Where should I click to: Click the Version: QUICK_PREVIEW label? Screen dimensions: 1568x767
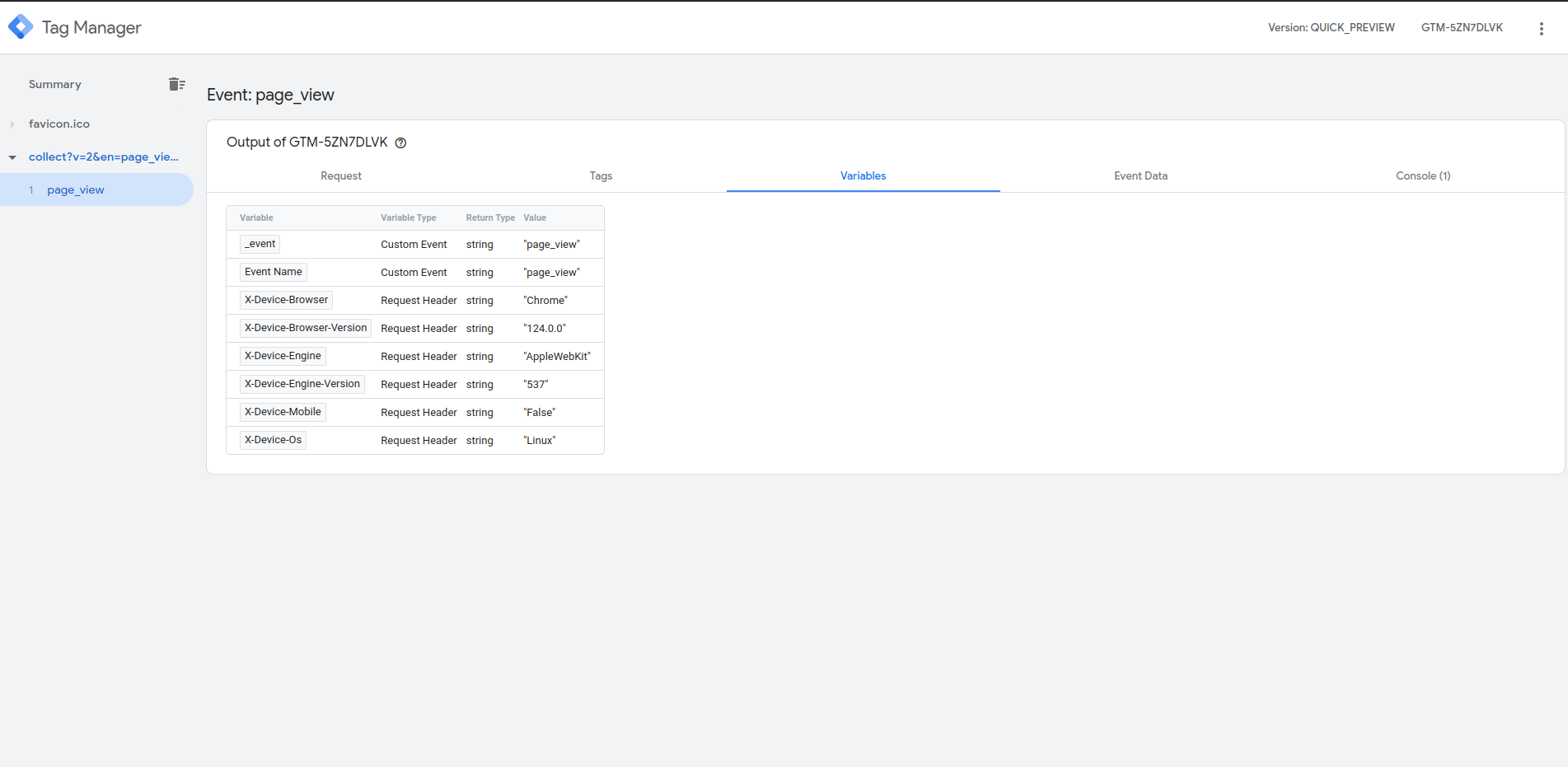(1331, 27)
